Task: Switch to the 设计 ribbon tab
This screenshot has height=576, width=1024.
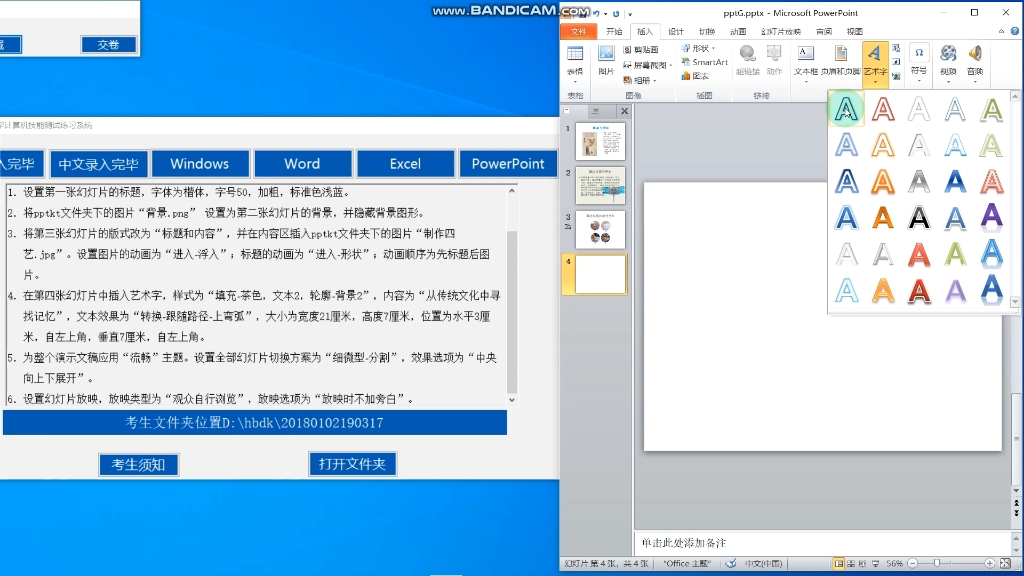Action: 676,31
